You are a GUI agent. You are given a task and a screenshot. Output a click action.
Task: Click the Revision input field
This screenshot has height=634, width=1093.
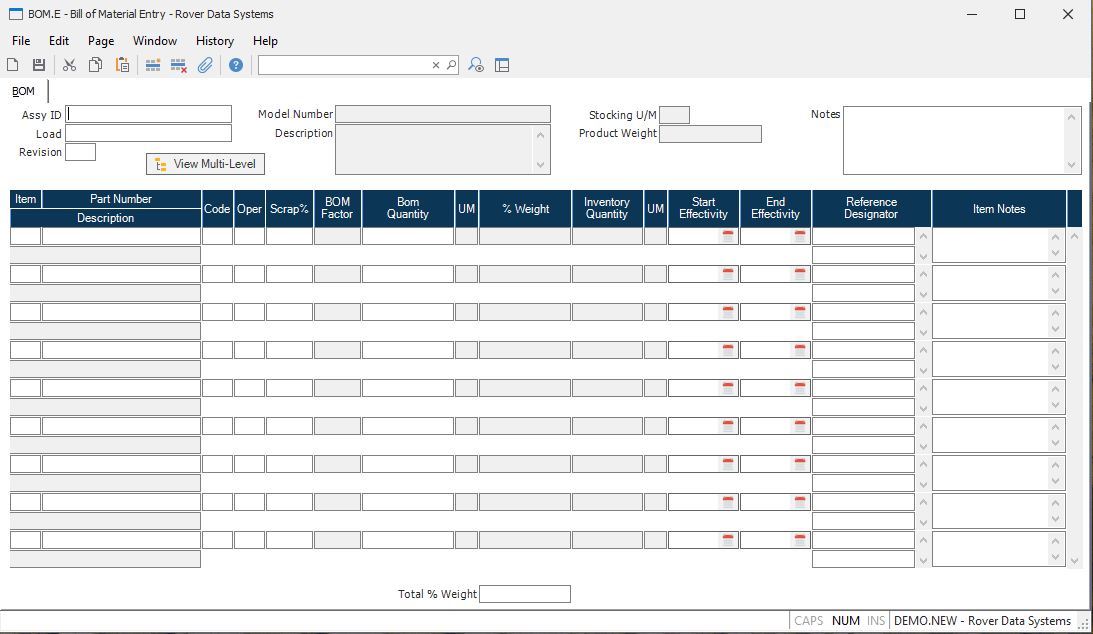(80, 152)
